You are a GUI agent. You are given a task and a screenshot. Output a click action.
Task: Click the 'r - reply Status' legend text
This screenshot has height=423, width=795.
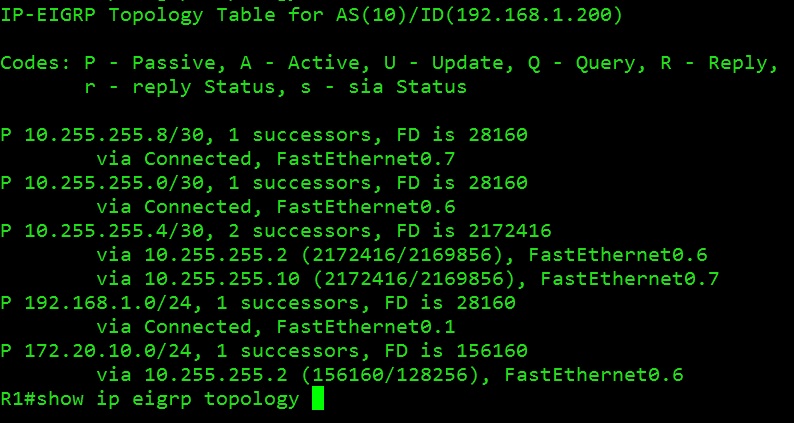tap(179, 87)
